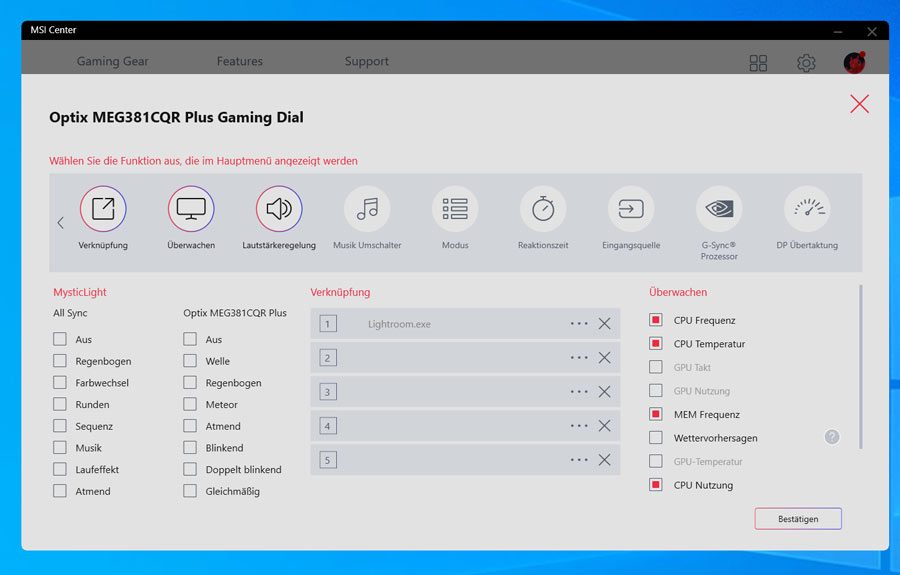
Task: Enable GPU Nutzung monitoring
Action: click(x=655, y=390)
